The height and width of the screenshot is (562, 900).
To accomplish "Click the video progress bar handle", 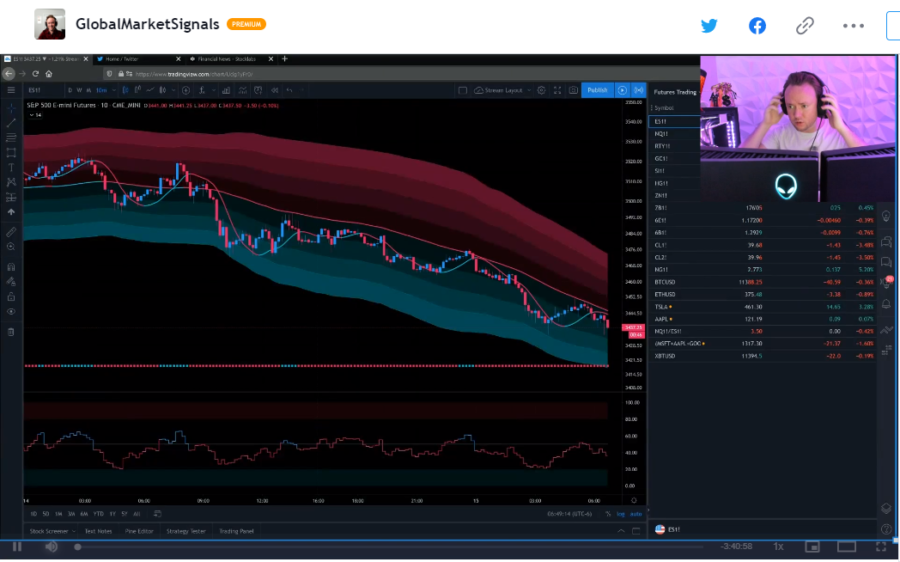I will [x=77, y=547].
